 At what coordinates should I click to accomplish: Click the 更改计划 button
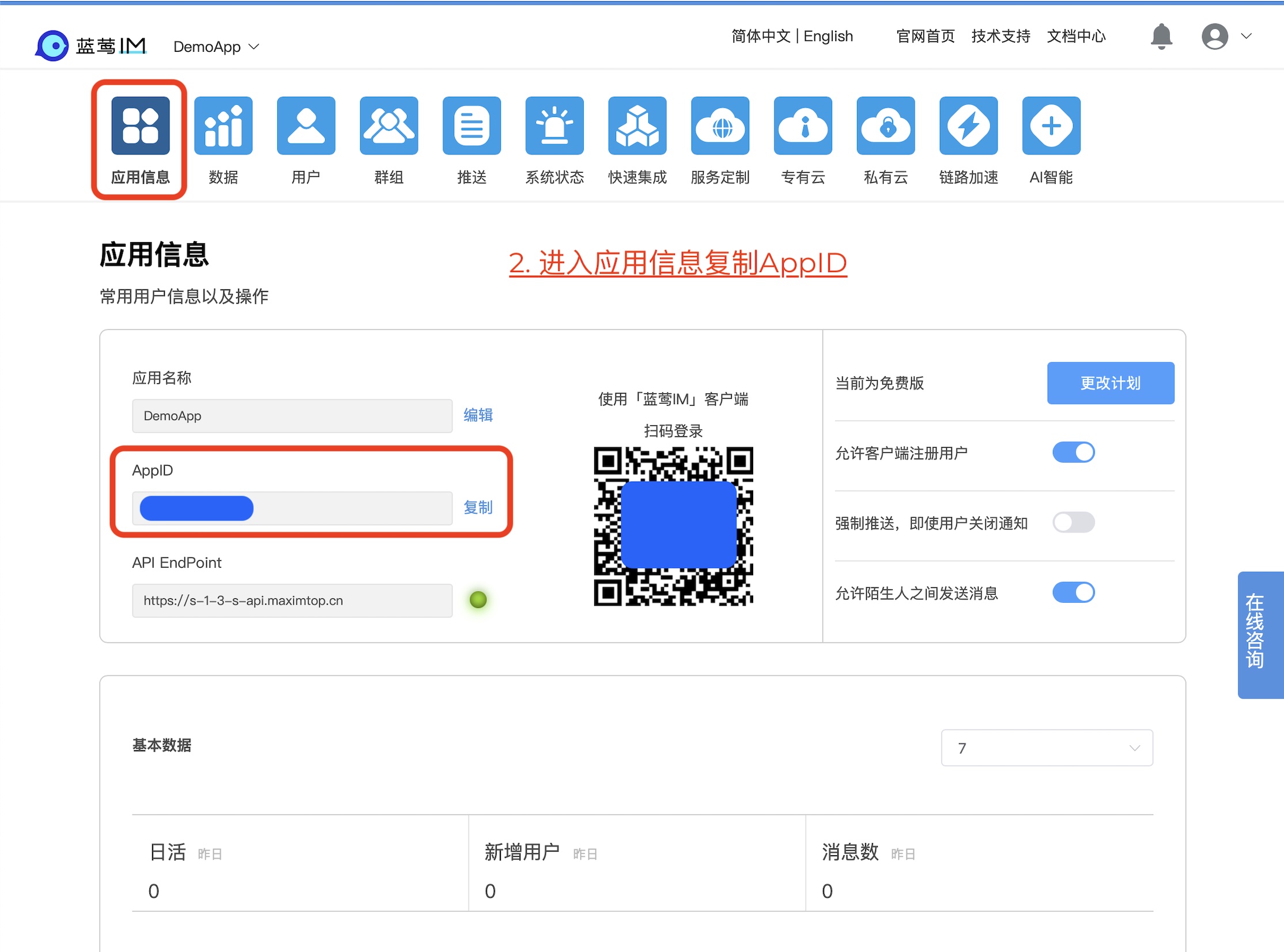[x=1111, y=383]
